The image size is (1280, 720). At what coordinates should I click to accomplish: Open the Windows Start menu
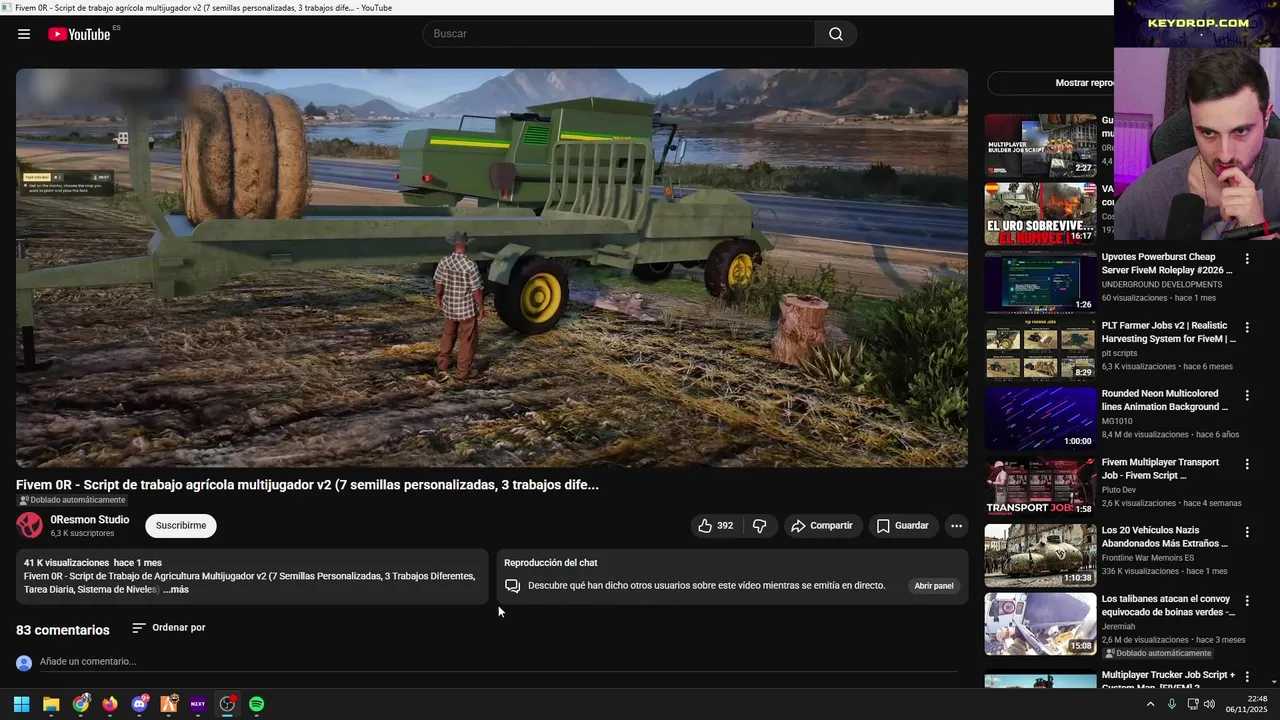point(21,704)
